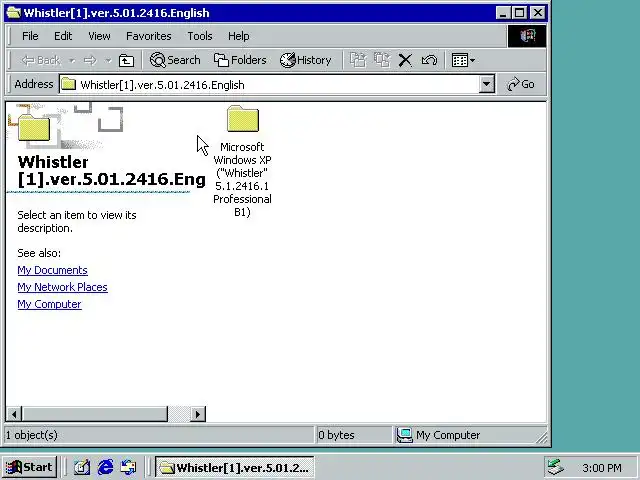Click the Forward arrow button
Image resolution: width=640 pixels, height=480 pixels.
(x=90, y=60)
